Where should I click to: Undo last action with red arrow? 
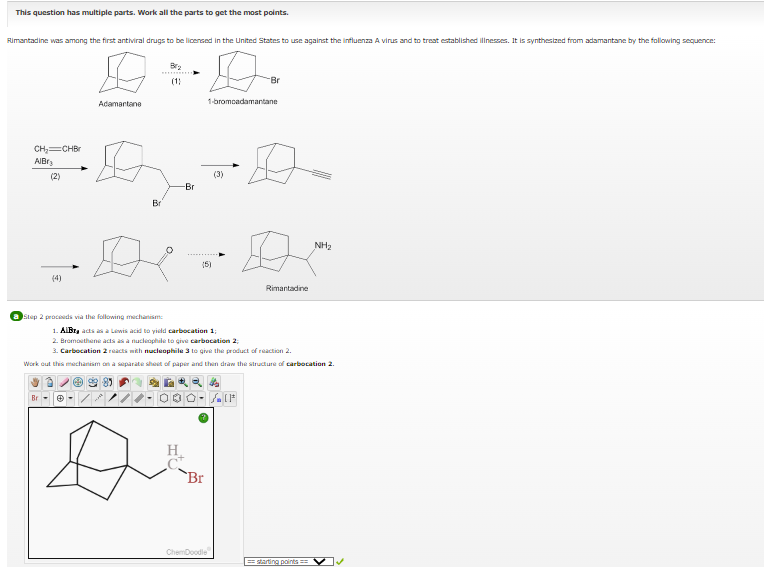point(124,382)
